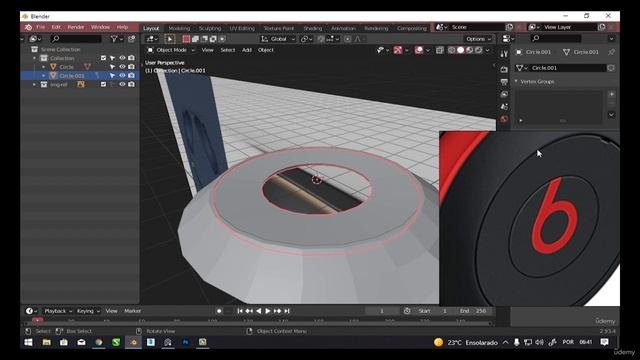Toggle img ref collection visibility eye
The image size is (640, 360).
pos(122,84)
